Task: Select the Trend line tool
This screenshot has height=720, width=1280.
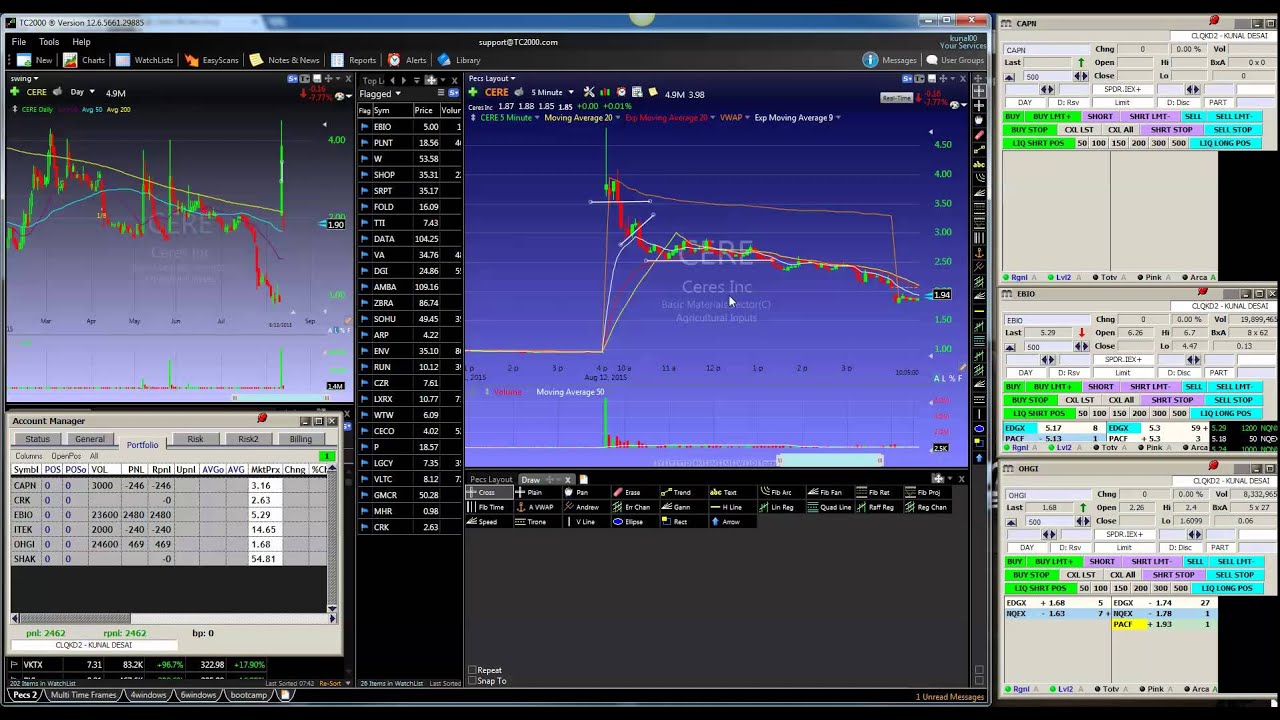Action: (682, 492)
